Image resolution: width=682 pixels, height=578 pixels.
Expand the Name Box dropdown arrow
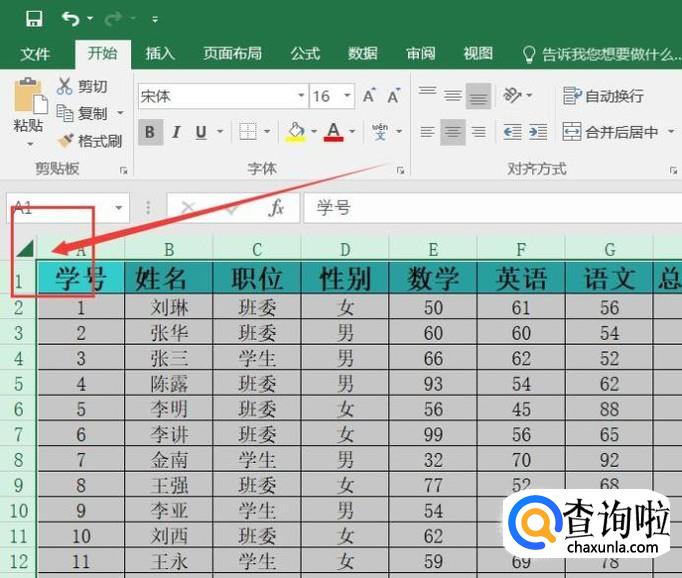point(118,208)
